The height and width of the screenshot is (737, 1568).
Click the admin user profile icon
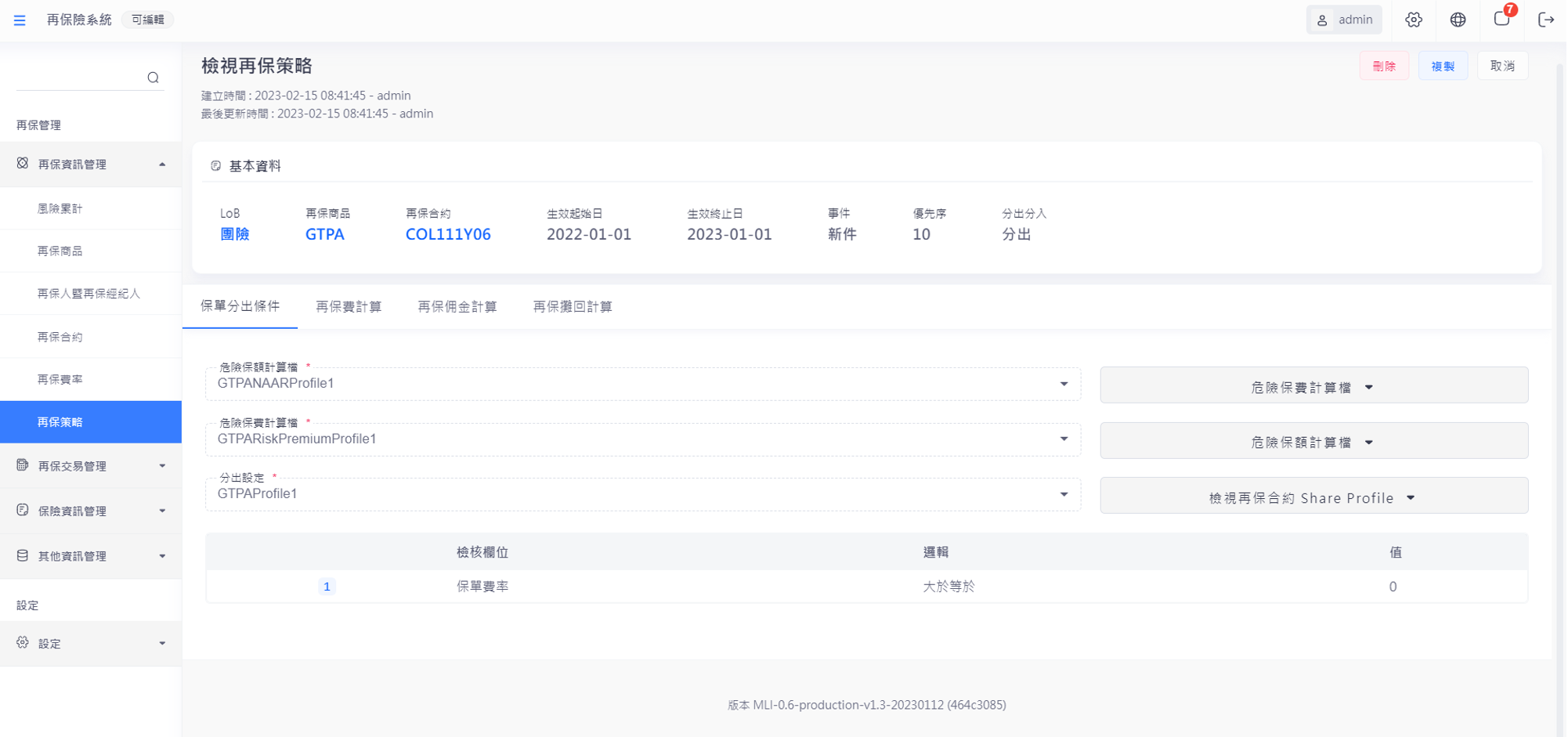pyautogui.click(x=1322, y=20)
